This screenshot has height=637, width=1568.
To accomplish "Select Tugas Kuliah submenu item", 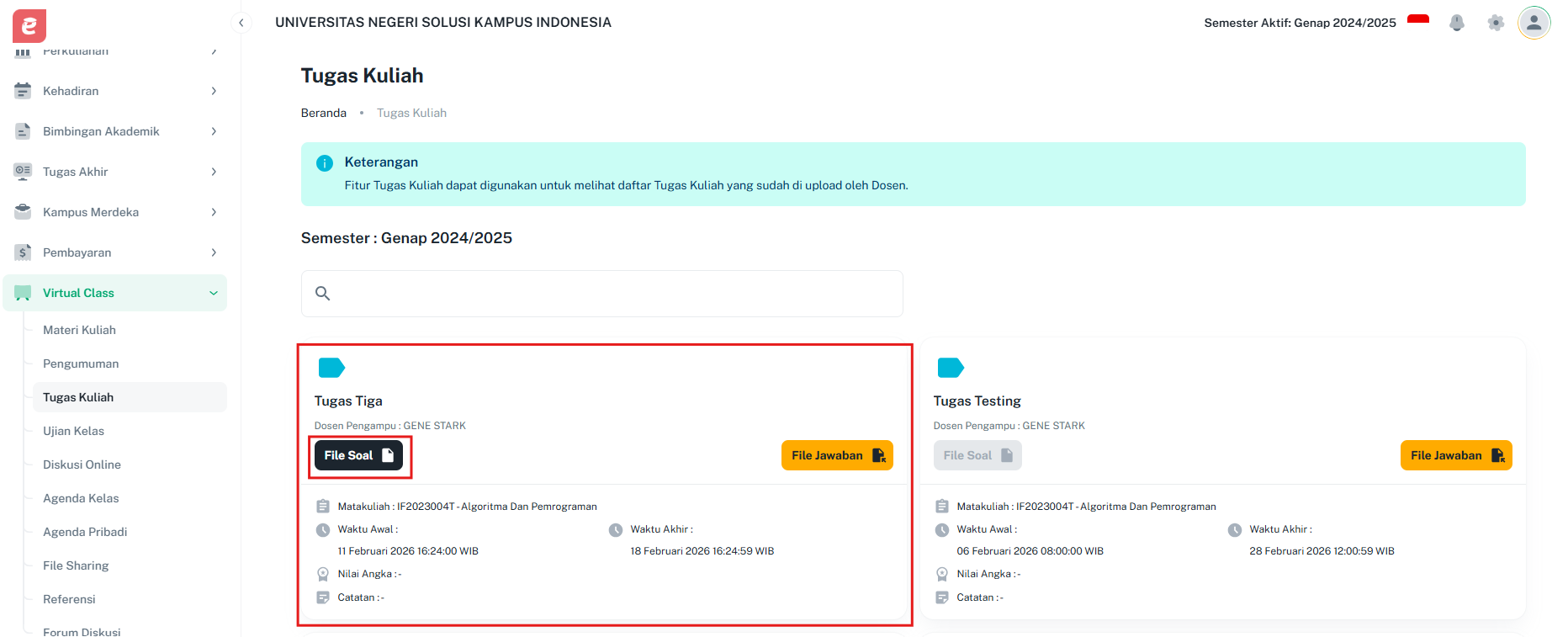I will click(130, 397).
